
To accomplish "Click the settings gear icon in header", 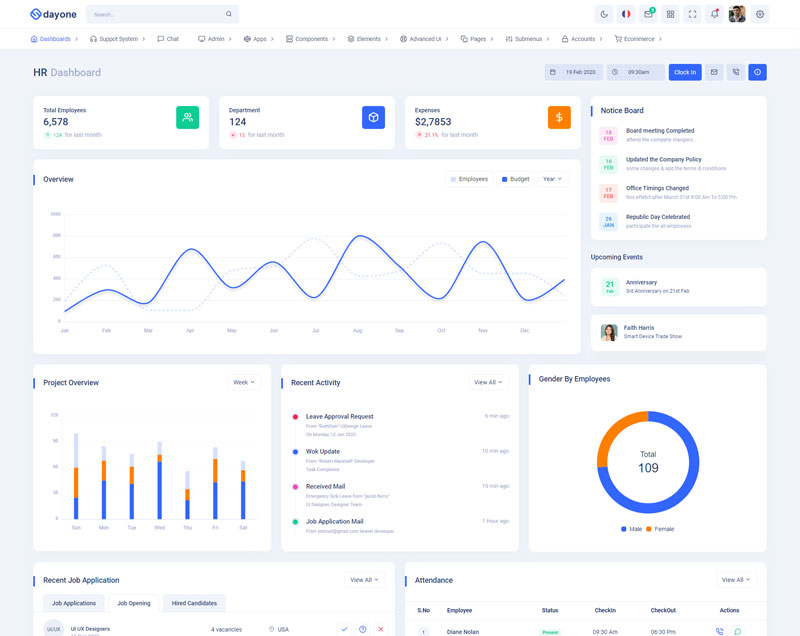I will tap(760, 14).
